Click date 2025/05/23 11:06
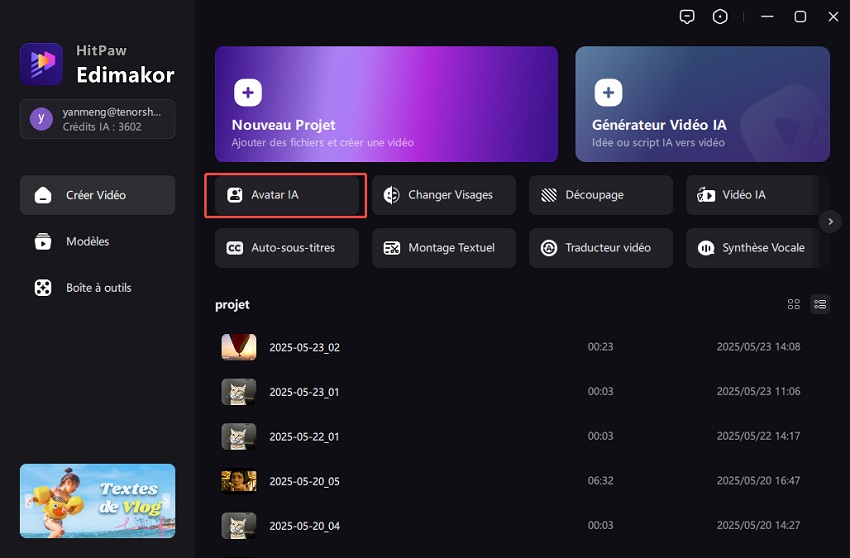 [x=758, y=391]
